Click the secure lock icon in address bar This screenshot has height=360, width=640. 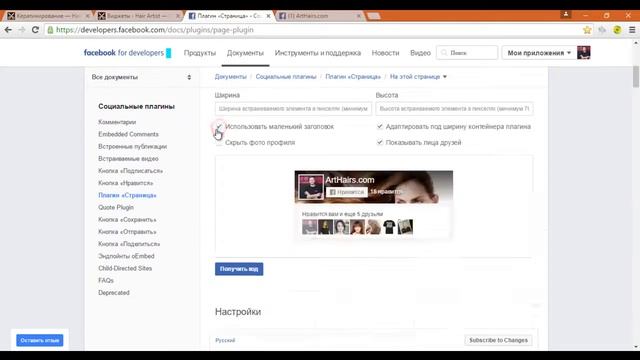pyautogui.click(x=50, y=30)
